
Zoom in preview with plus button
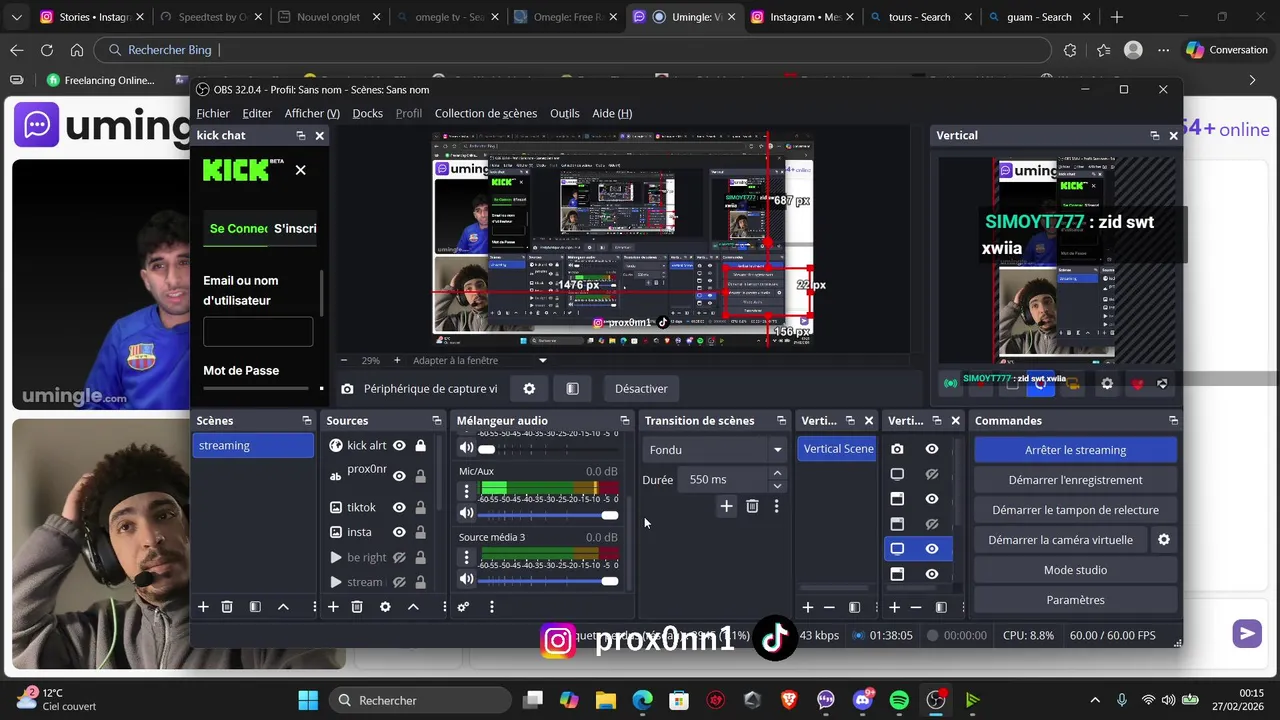(396, 360)
